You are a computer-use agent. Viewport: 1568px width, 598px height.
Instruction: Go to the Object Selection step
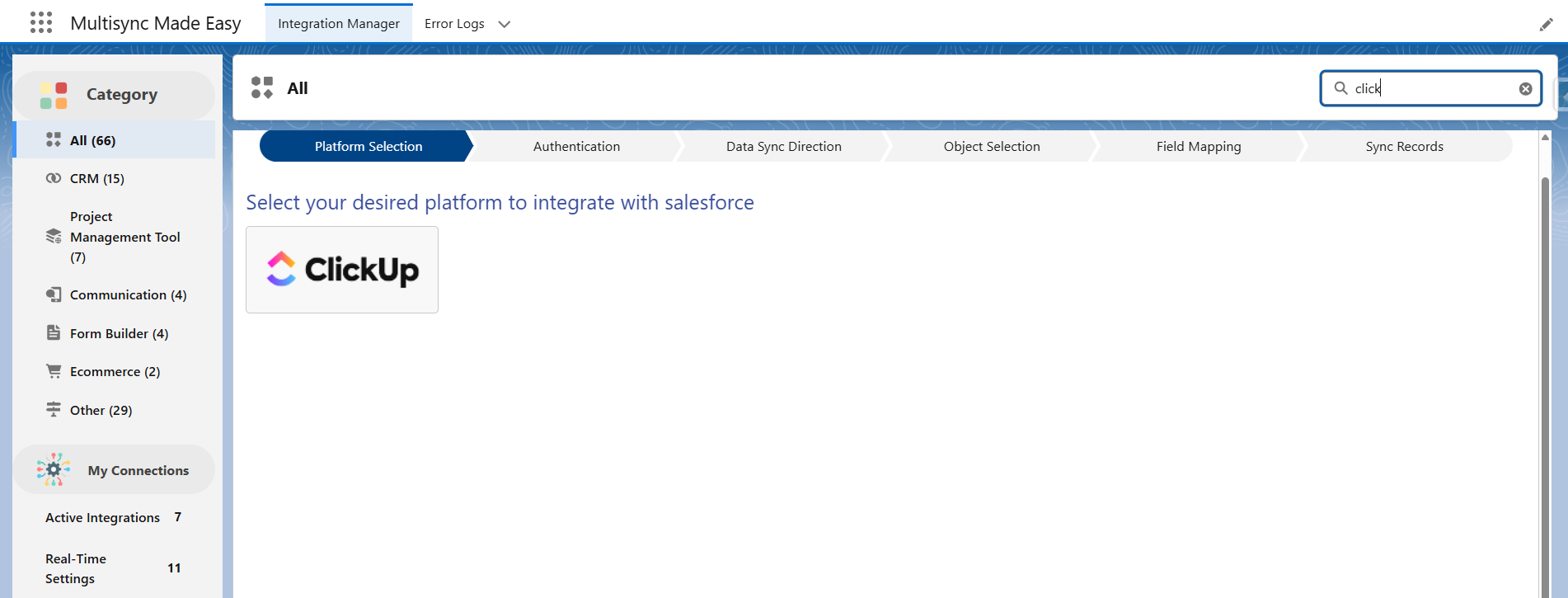point(992,146)
